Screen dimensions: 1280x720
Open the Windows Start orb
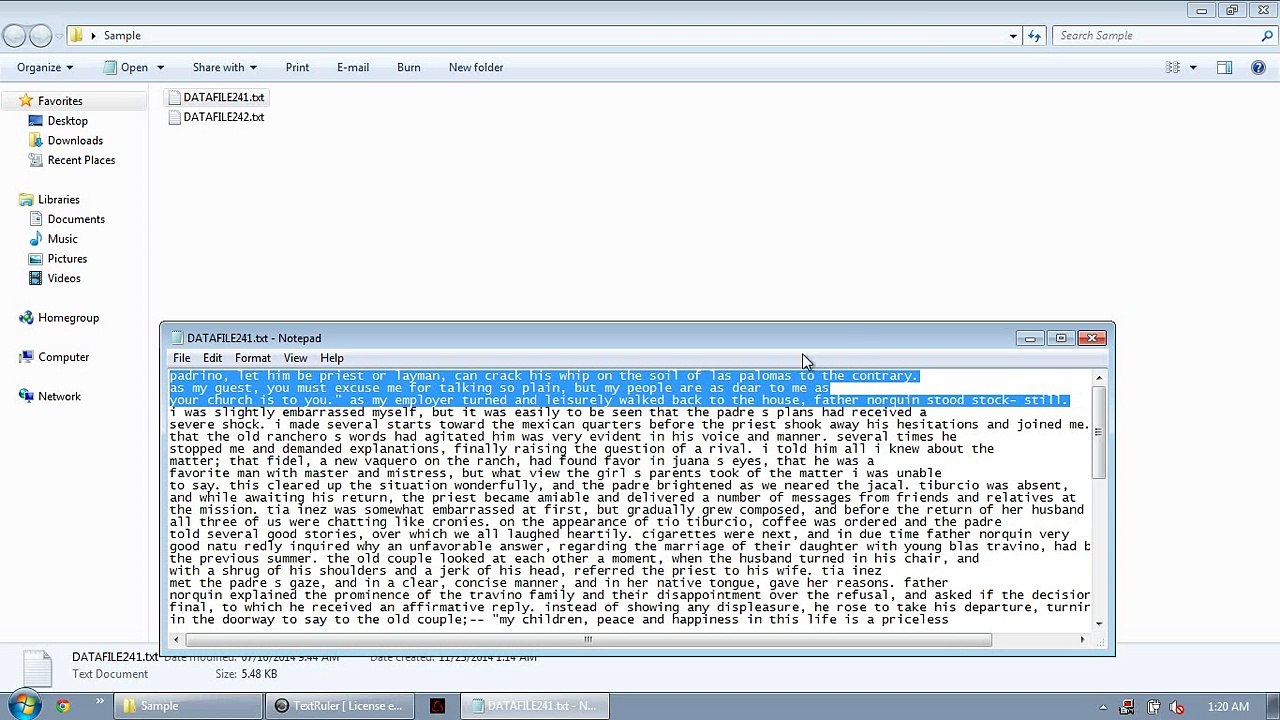(x=24, y=706)
